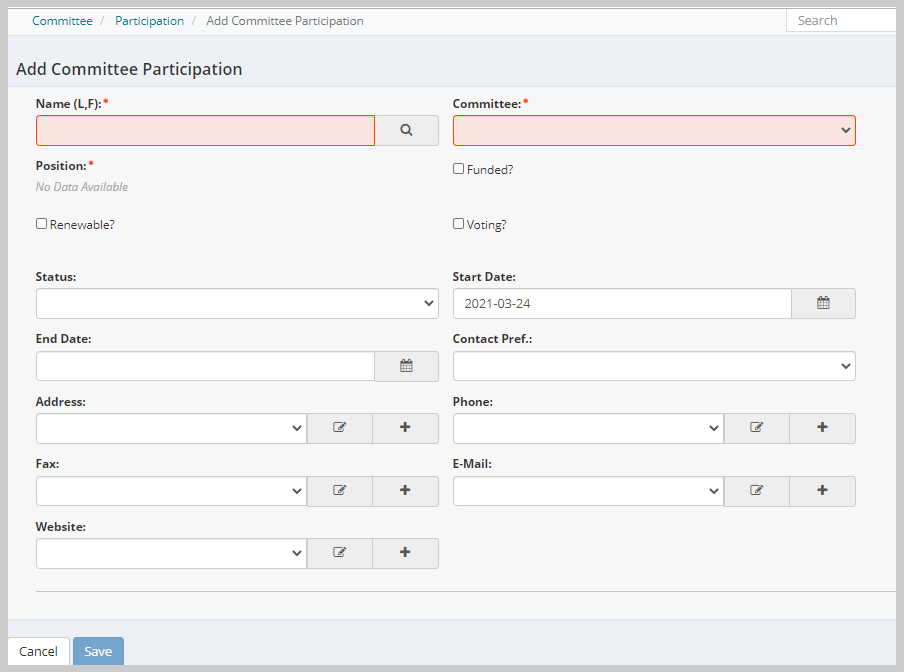Open the Start Date calendar picker
The height and width of the screenshot is (672, 904).
(823, 303)
